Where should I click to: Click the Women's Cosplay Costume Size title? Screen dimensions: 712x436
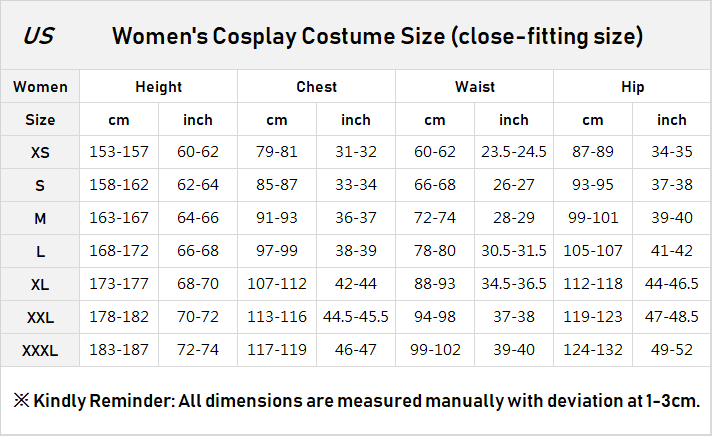377,37
